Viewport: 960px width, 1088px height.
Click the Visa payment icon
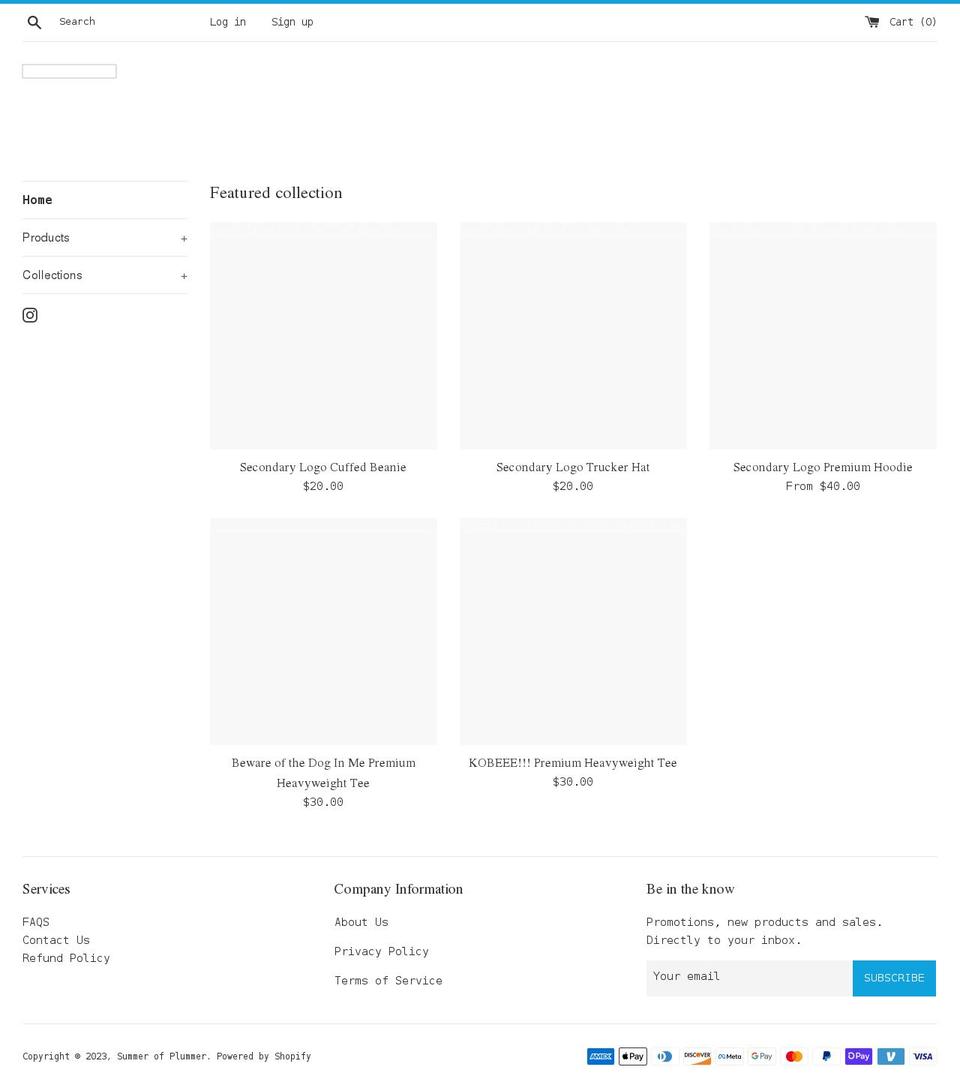(x=922, y=1056)
